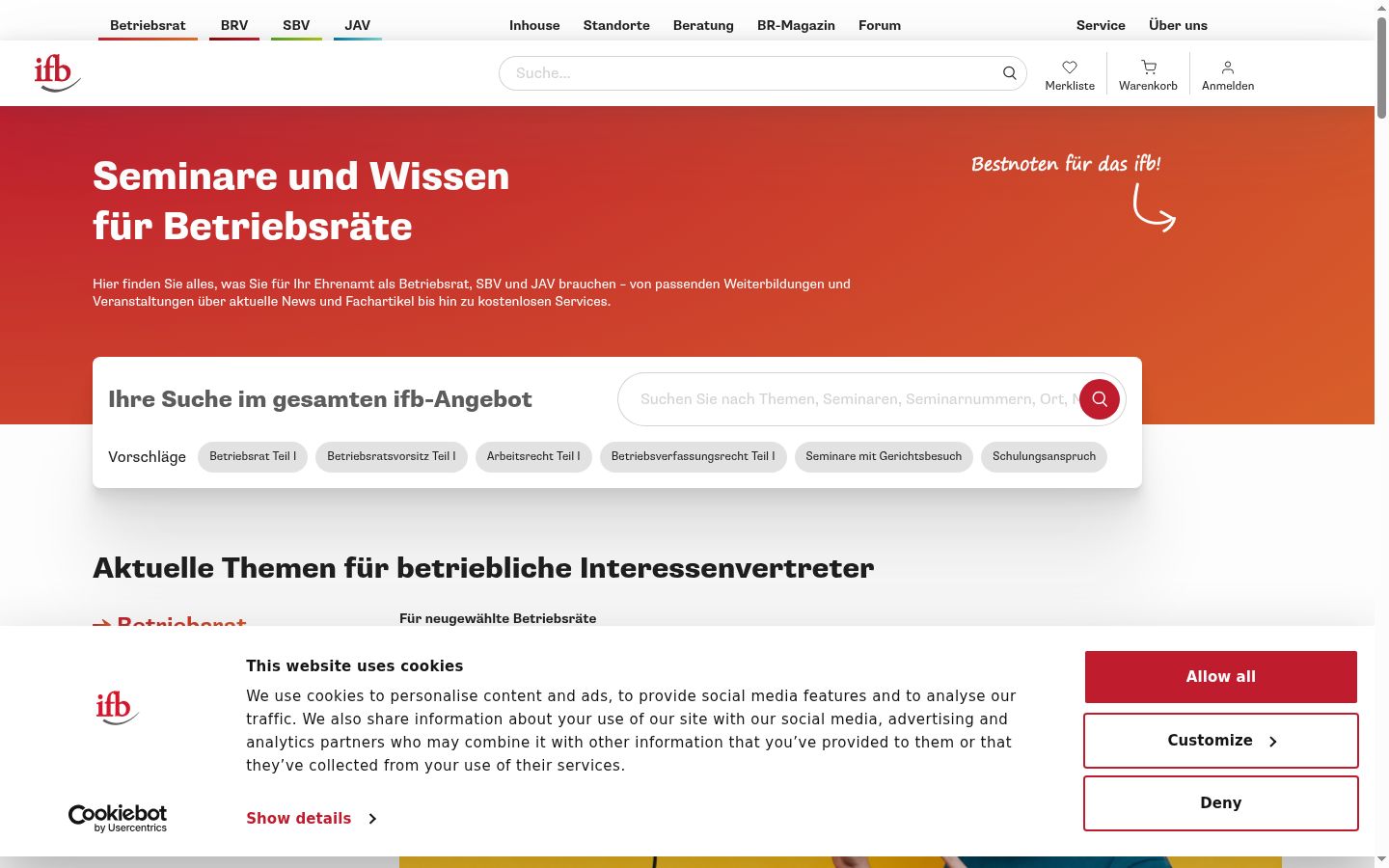The image size is (1389, 868).
Task: Click the Deny cookies button
Action: [x=1221, y=803]
